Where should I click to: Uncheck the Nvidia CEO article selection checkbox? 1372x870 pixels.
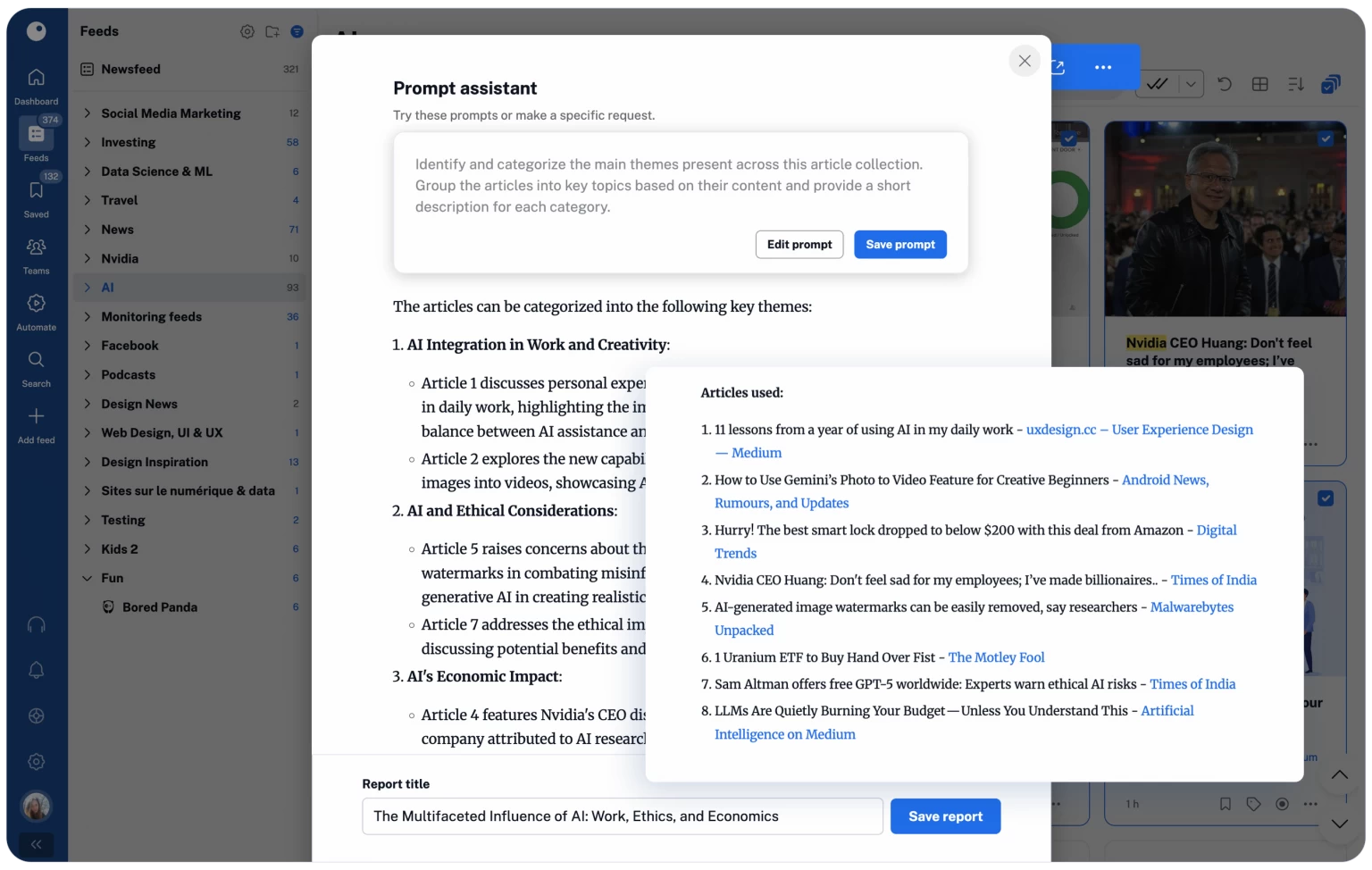click(x=1326, y=139)
